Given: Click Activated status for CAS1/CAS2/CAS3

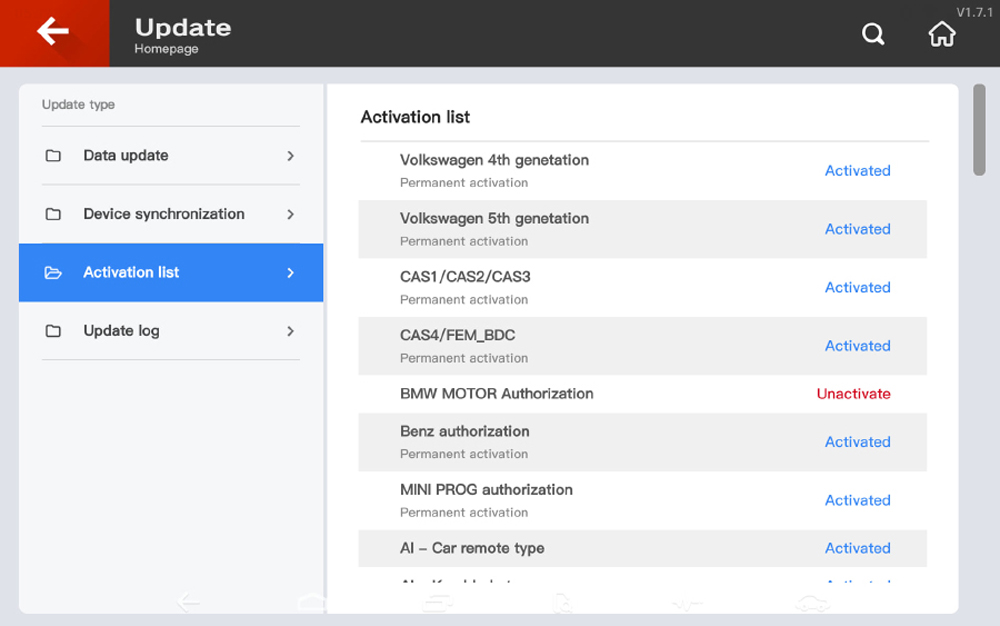Looking at the screenshot, I should [x=857, y=288].
